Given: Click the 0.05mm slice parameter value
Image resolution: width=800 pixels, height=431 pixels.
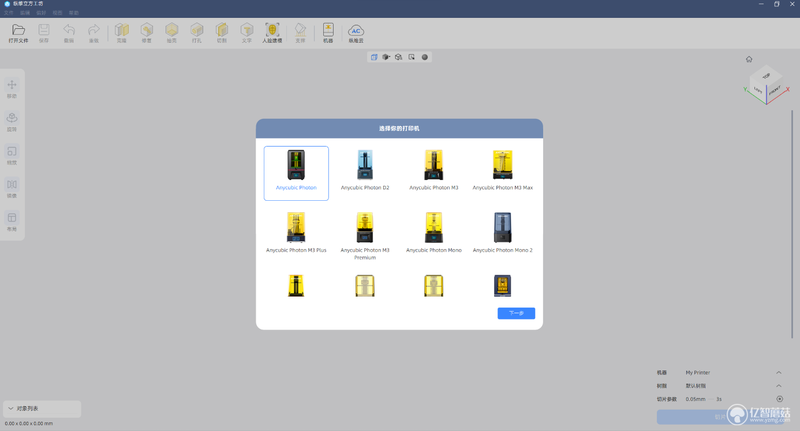Looking at the screenshot, I should click(695, 399).
